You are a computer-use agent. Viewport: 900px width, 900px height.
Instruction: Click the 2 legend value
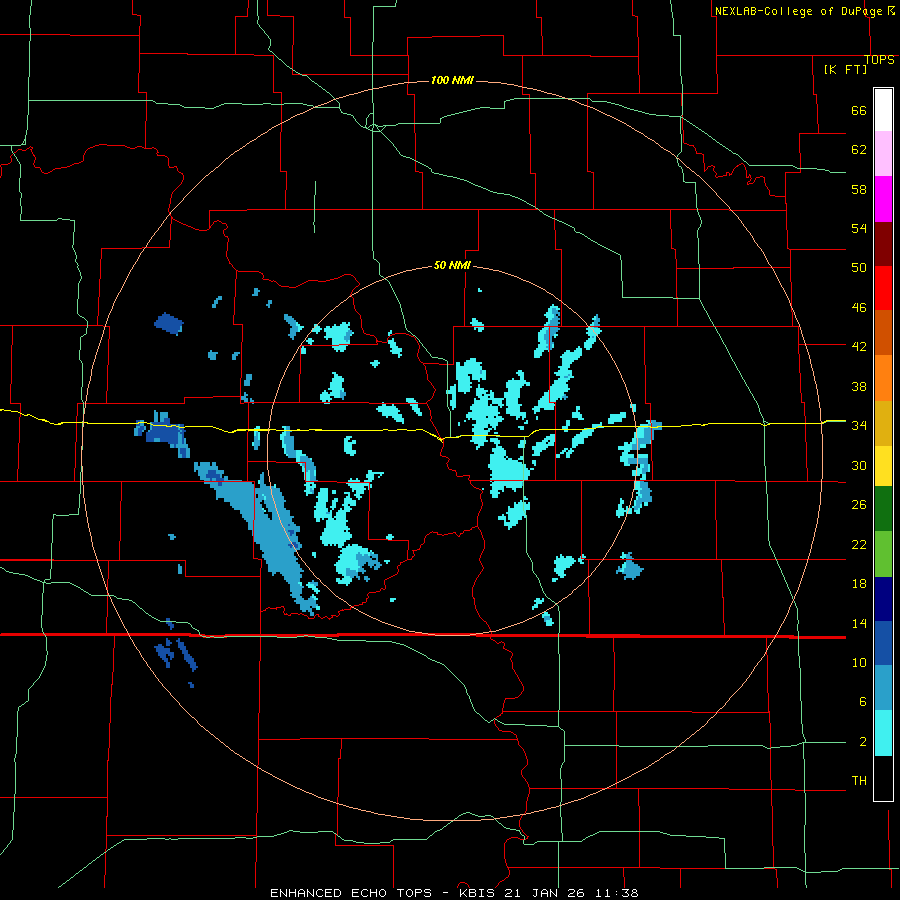863,742
